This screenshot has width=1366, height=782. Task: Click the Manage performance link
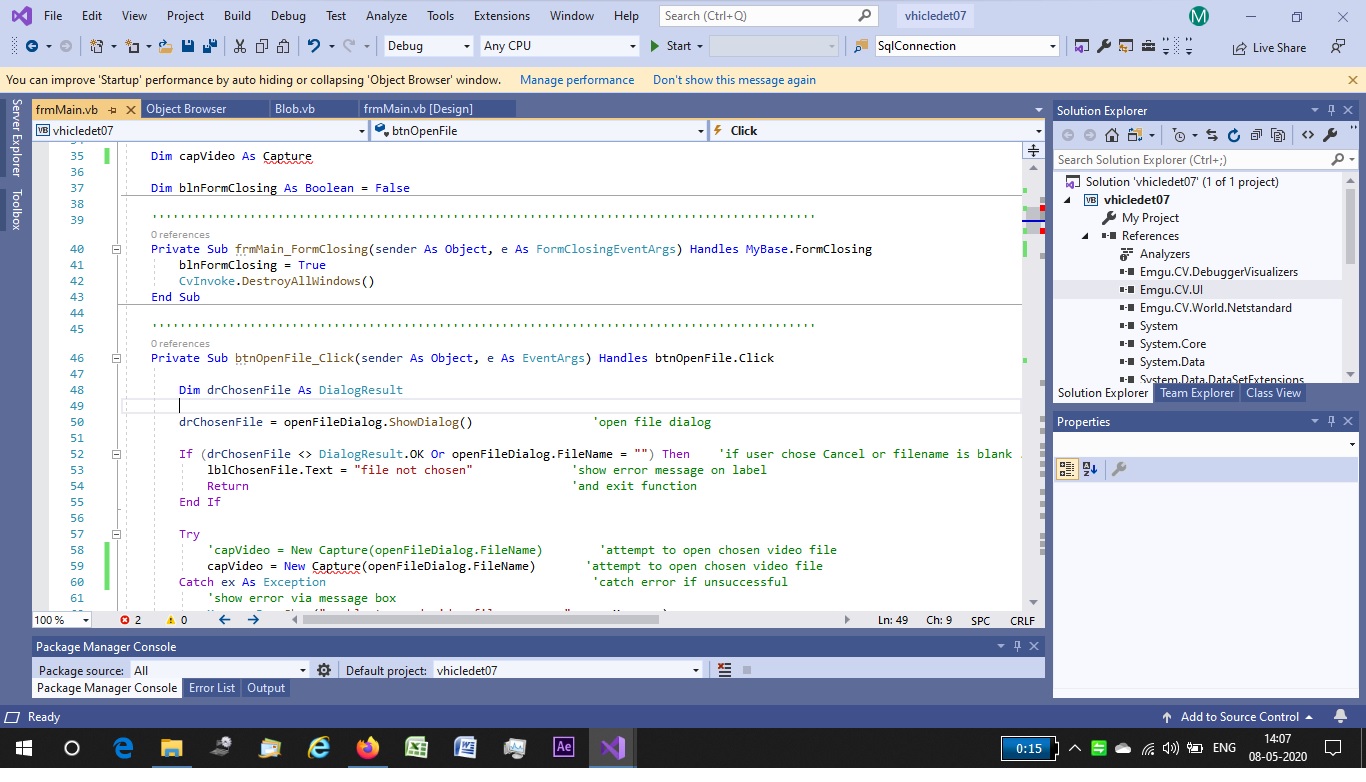[x=577, y=80]
